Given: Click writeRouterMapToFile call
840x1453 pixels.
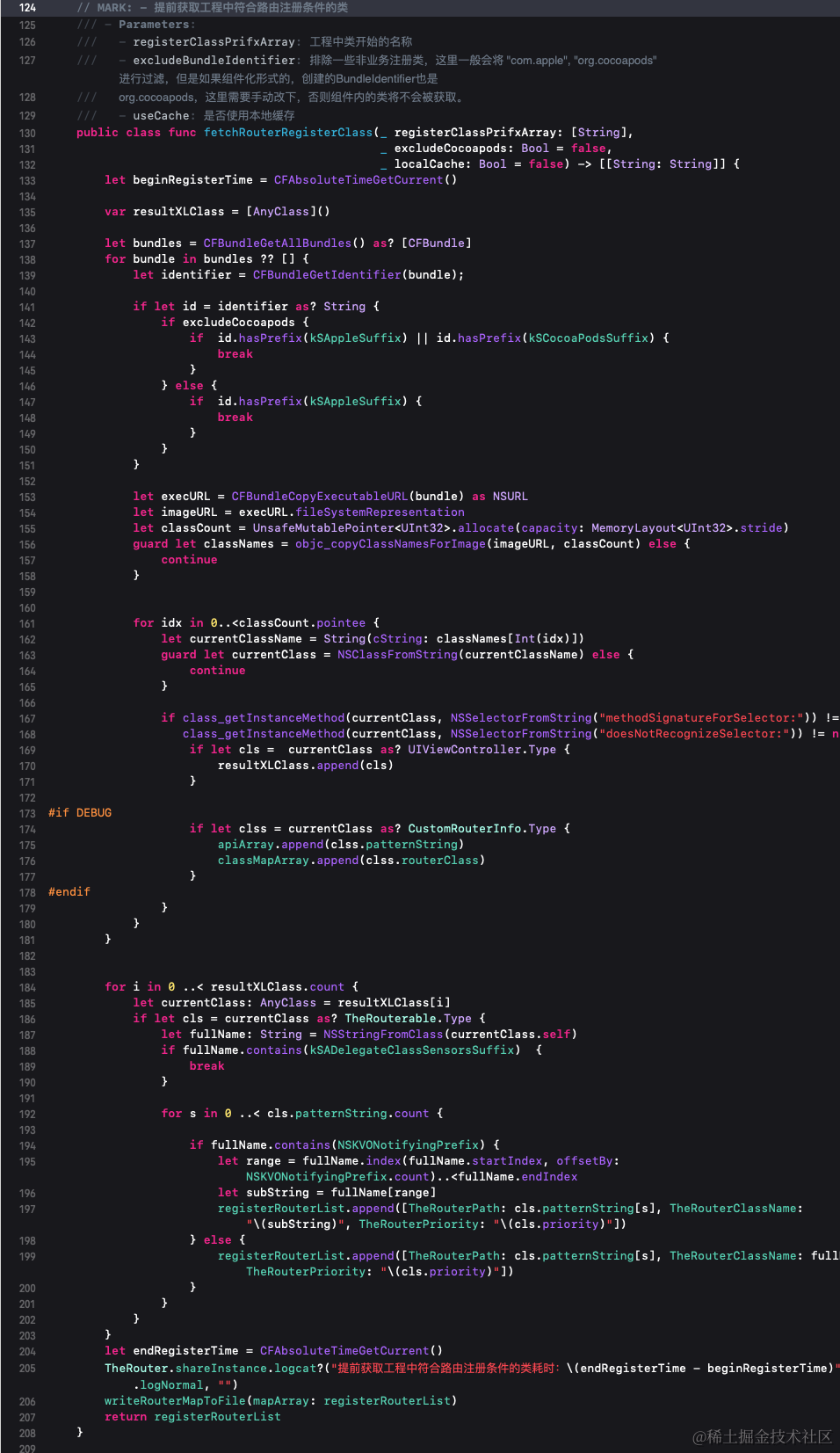Looking at the screenshot, I should click(x=175, y=1401).
